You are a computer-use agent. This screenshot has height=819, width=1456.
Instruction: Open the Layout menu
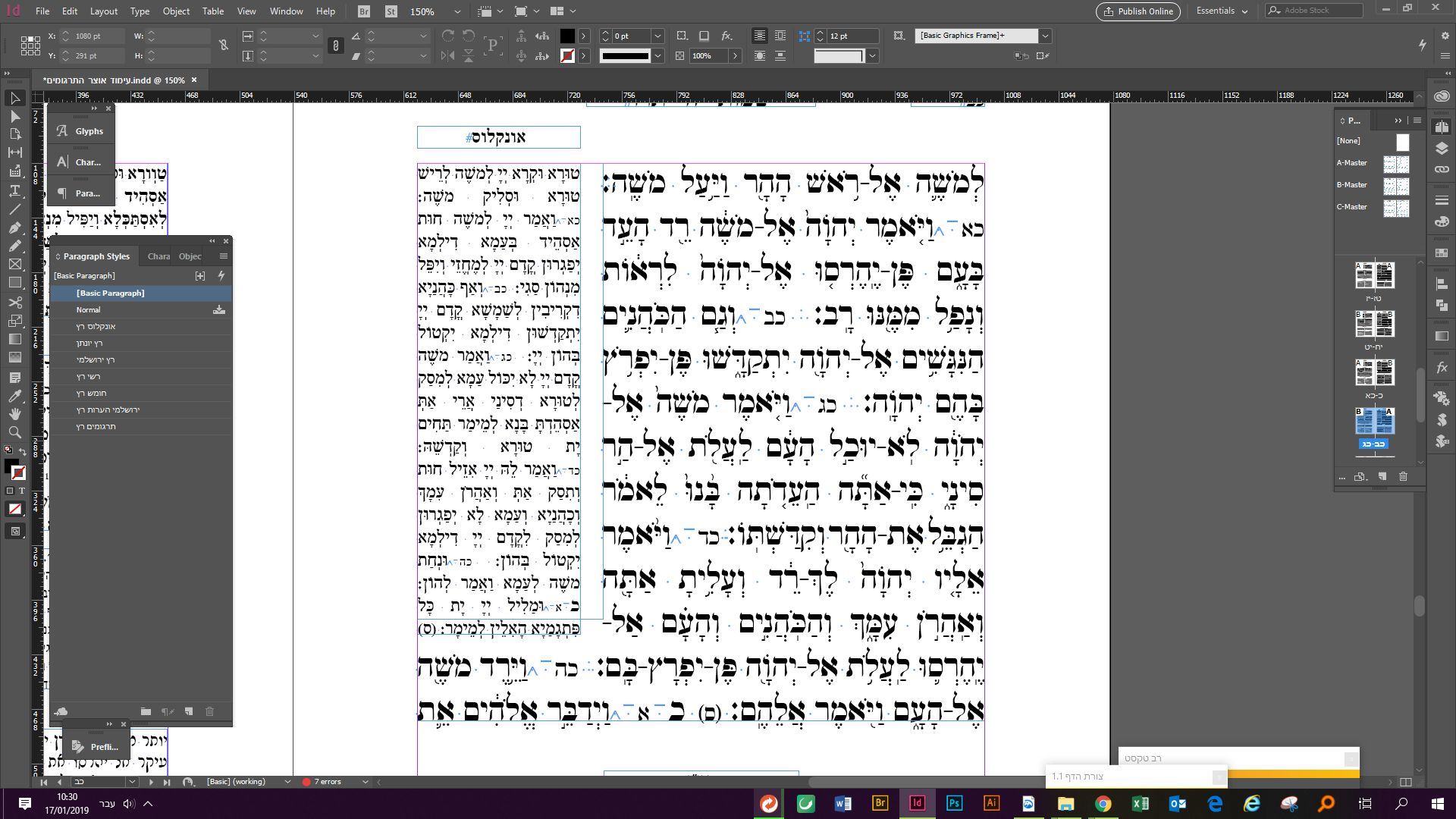tap(103, 11)
